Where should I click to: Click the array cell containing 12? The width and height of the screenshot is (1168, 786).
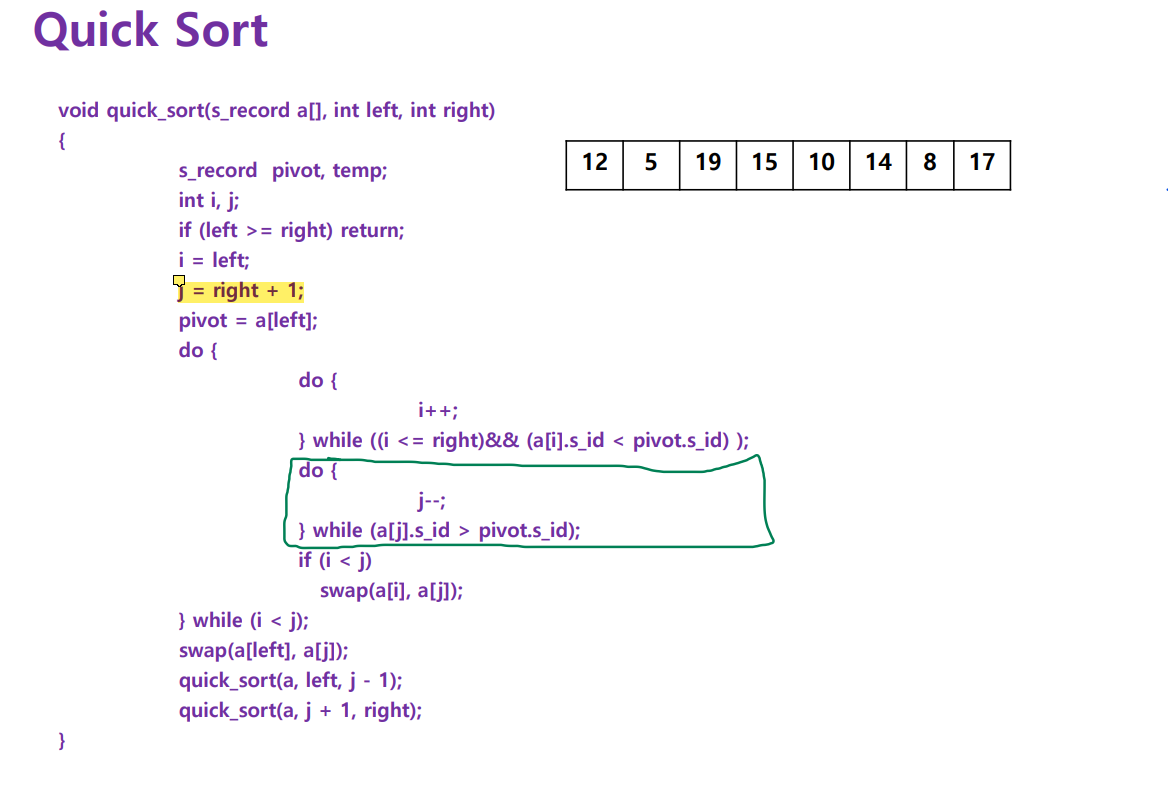pyautogui.click(x=594, y=165)
